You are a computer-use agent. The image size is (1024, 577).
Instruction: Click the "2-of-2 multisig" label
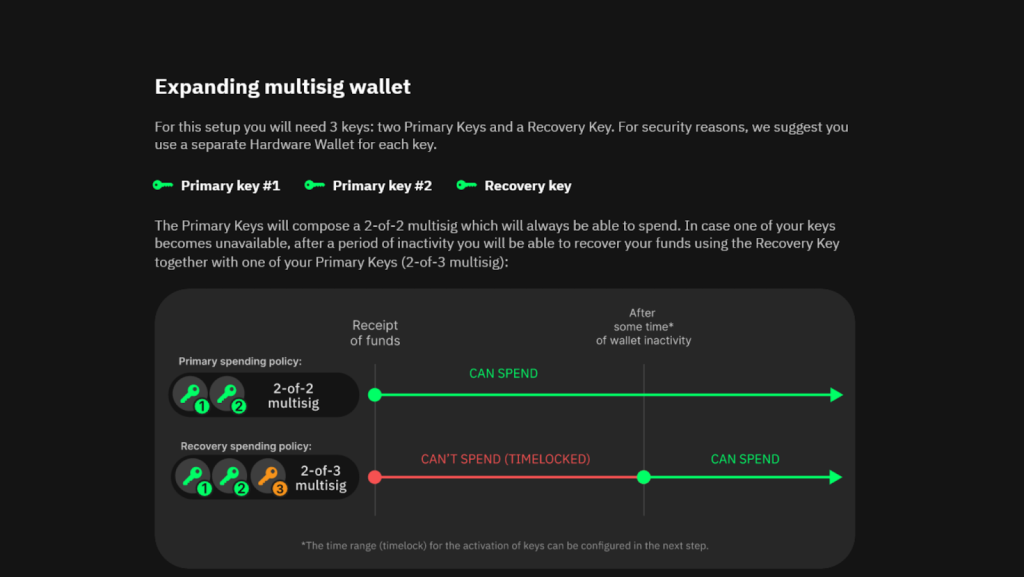coord(293,395)
